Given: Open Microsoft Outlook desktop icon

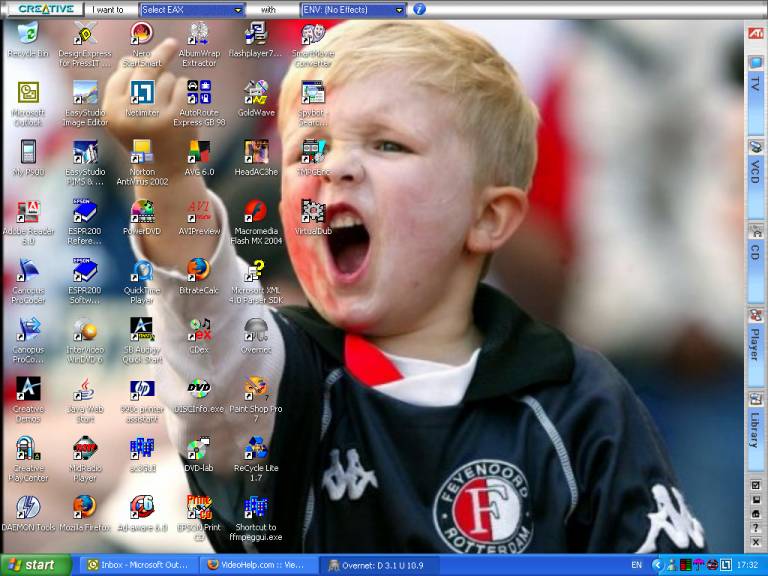Looking at the screenshot, I should (28, 93).
